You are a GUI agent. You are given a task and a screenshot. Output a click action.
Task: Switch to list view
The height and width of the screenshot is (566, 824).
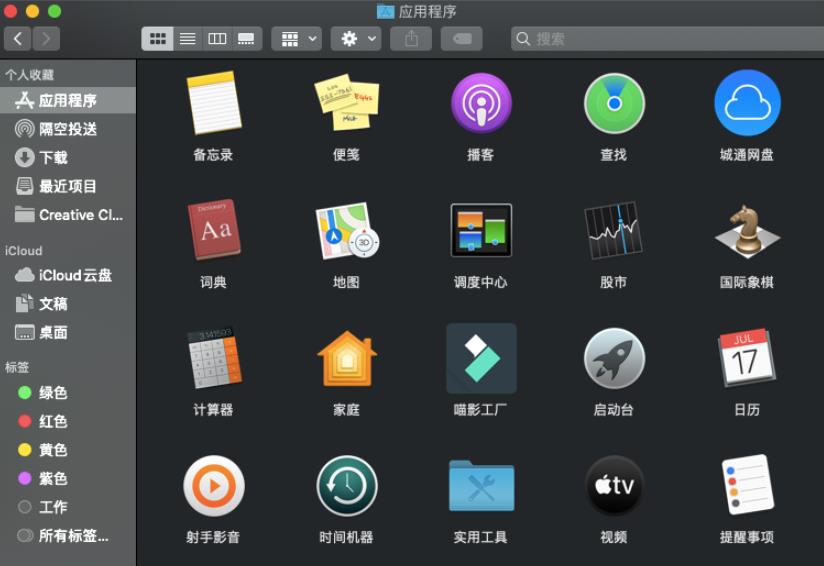[x=188, y=39]
